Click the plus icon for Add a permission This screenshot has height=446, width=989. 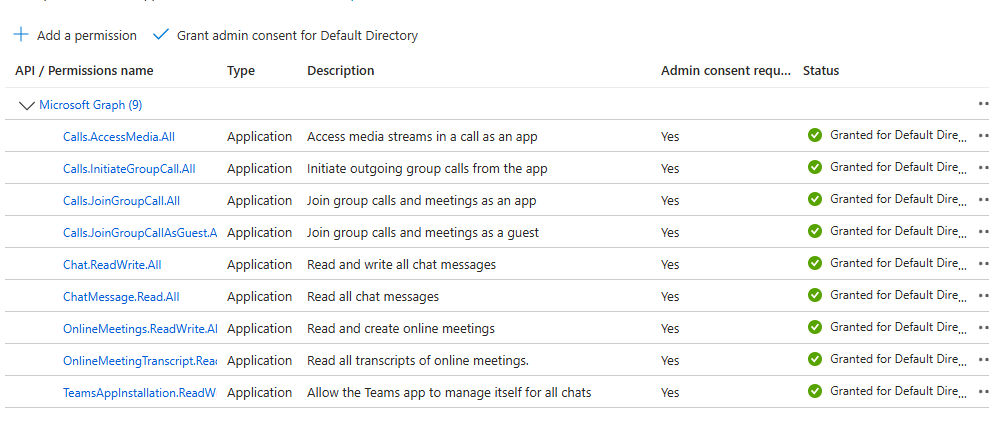[x=21, y=35]
